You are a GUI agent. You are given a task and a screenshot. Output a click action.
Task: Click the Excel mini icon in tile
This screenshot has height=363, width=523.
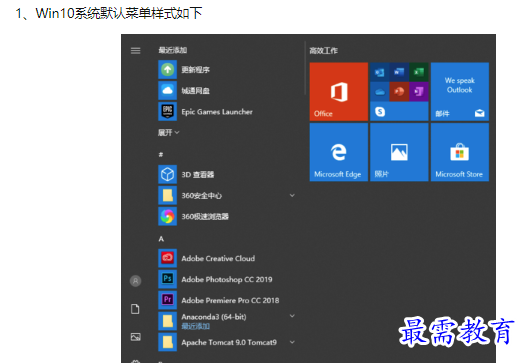click(x=419, y=72)
